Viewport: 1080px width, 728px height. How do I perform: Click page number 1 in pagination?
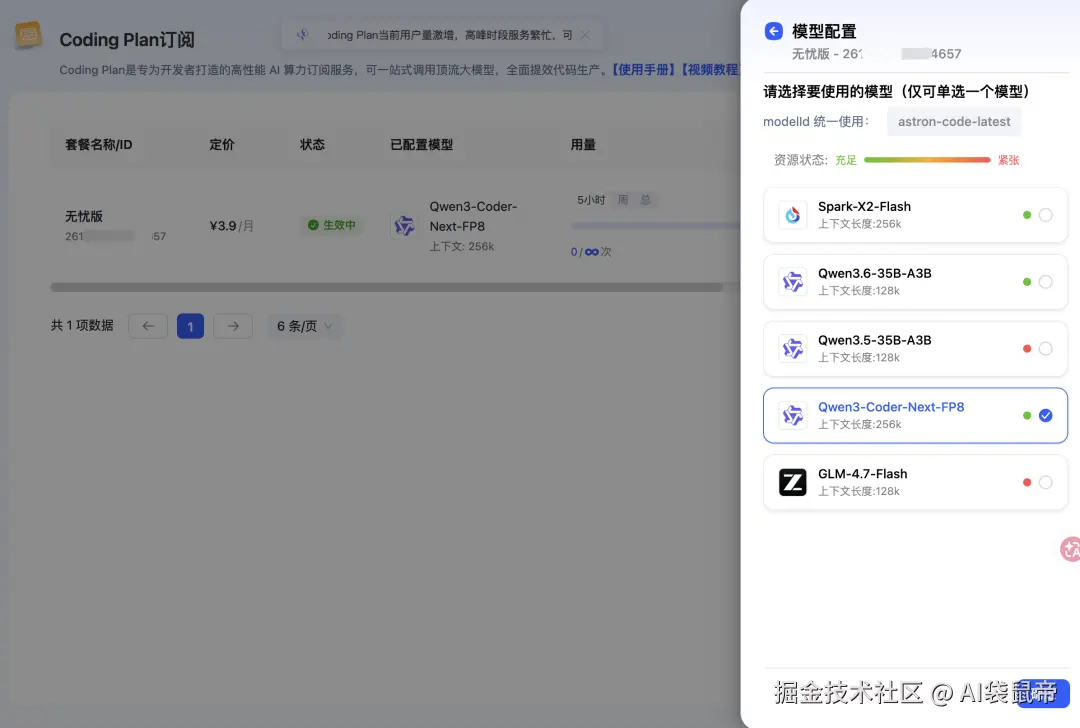pyautogui.click(x=190, y=326)
